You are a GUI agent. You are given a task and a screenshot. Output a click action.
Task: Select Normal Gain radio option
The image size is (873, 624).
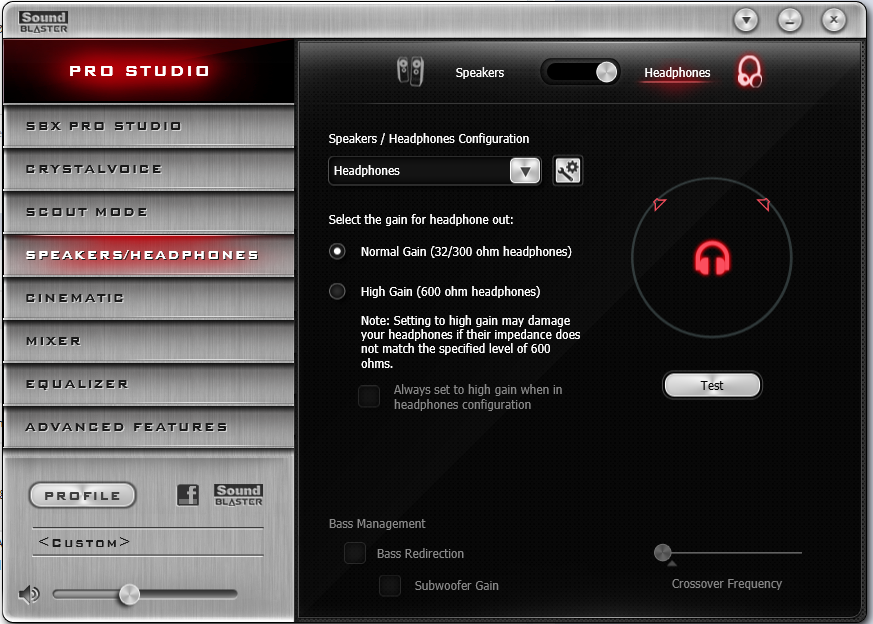pyautogui.click(x=337, y=252)
